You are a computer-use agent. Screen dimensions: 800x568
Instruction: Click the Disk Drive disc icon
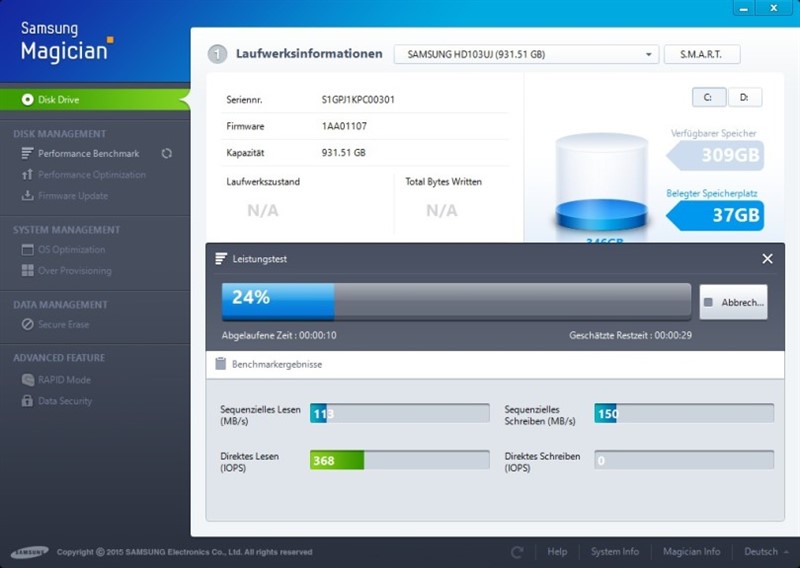(x=28, y=100)
